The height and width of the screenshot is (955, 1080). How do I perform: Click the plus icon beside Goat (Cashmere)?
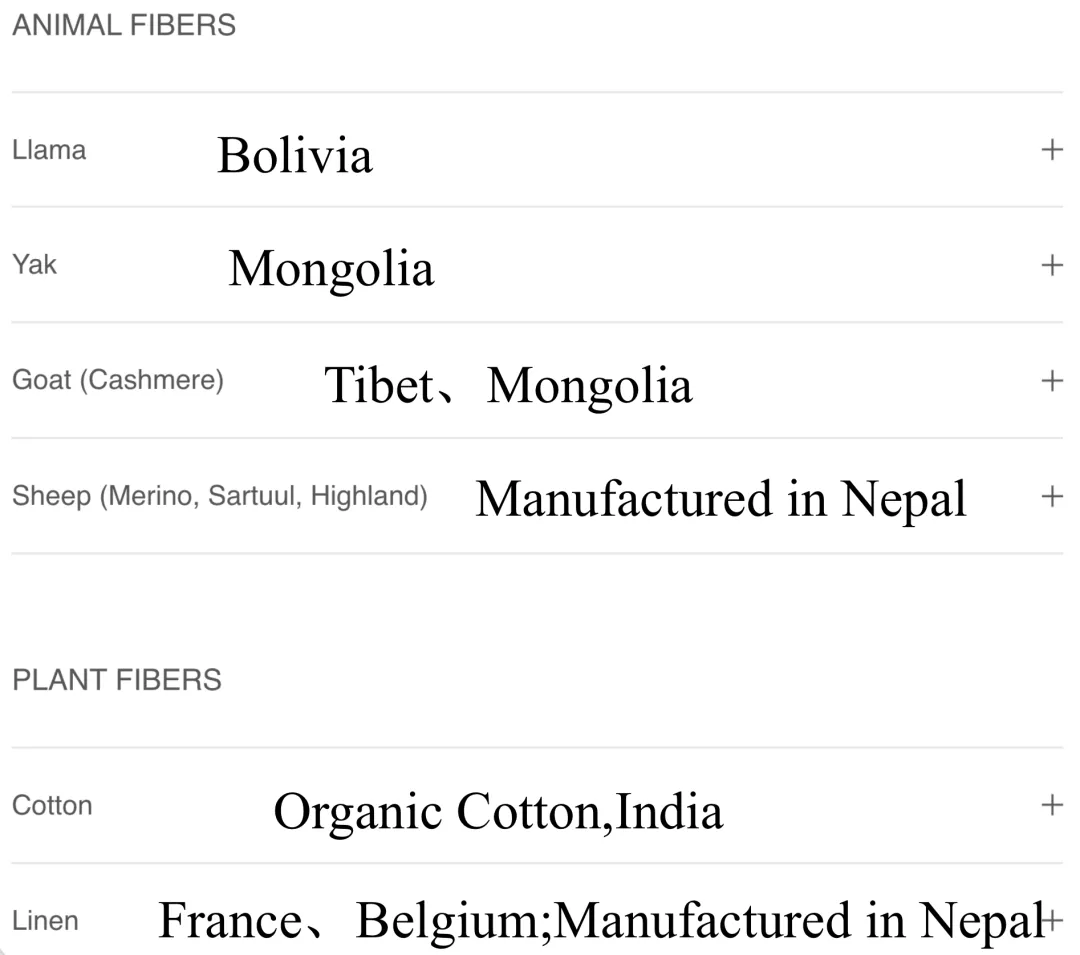click(x=1051, y=380)
